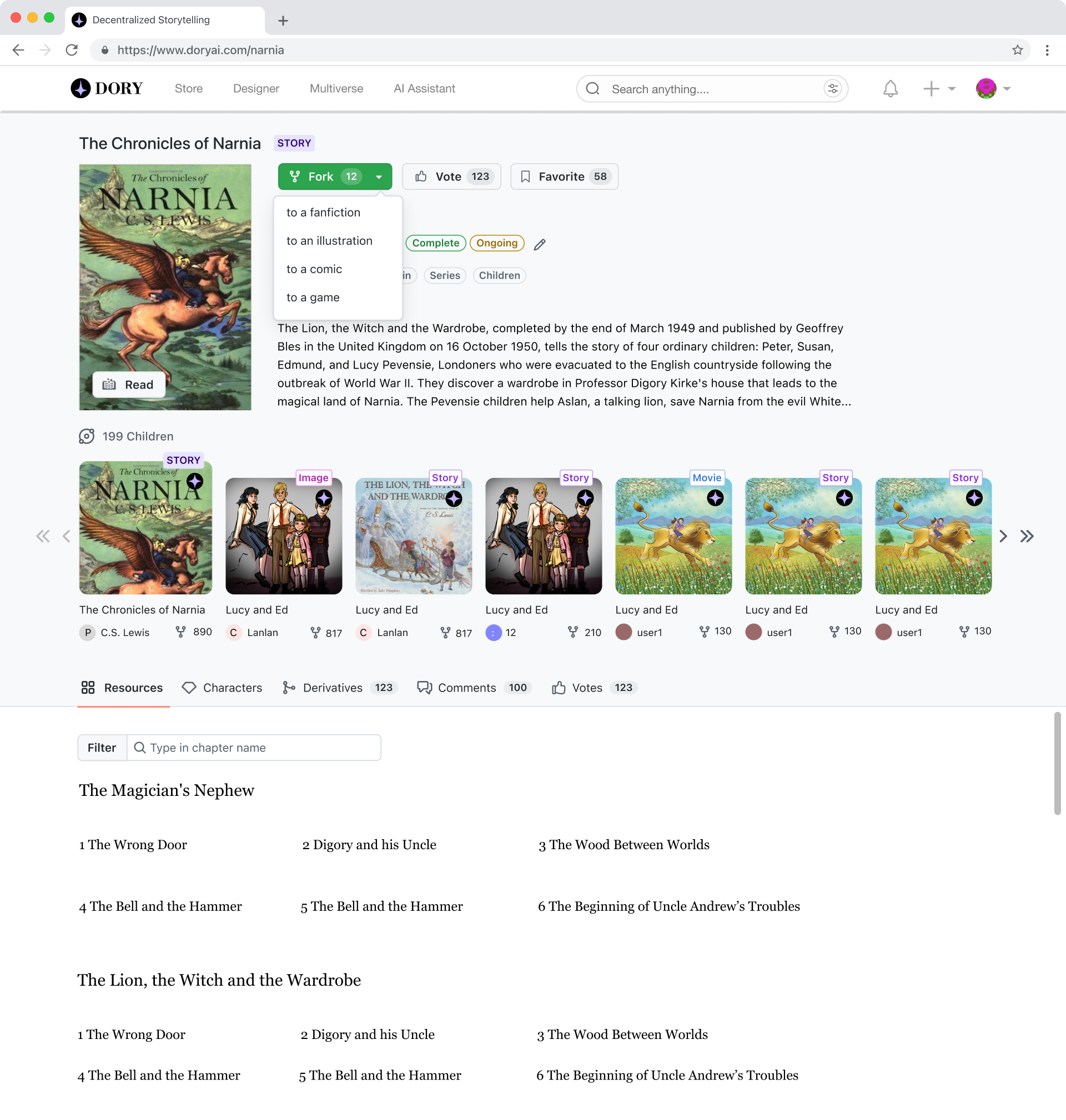The height and width of the screenshot is (1120, 1066).
Task: Choose fork to a fanfiction
Action: click(x=323, y=213)
